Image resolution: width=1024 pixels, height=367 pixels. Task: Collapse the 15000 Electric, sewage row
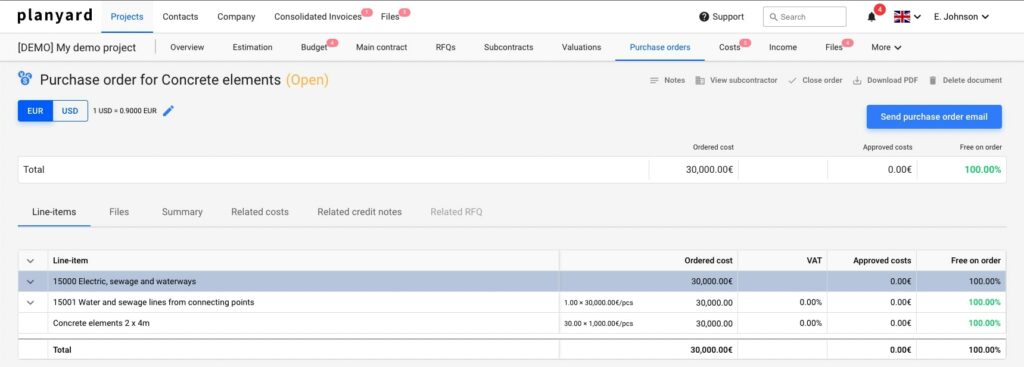click(30, 281)
